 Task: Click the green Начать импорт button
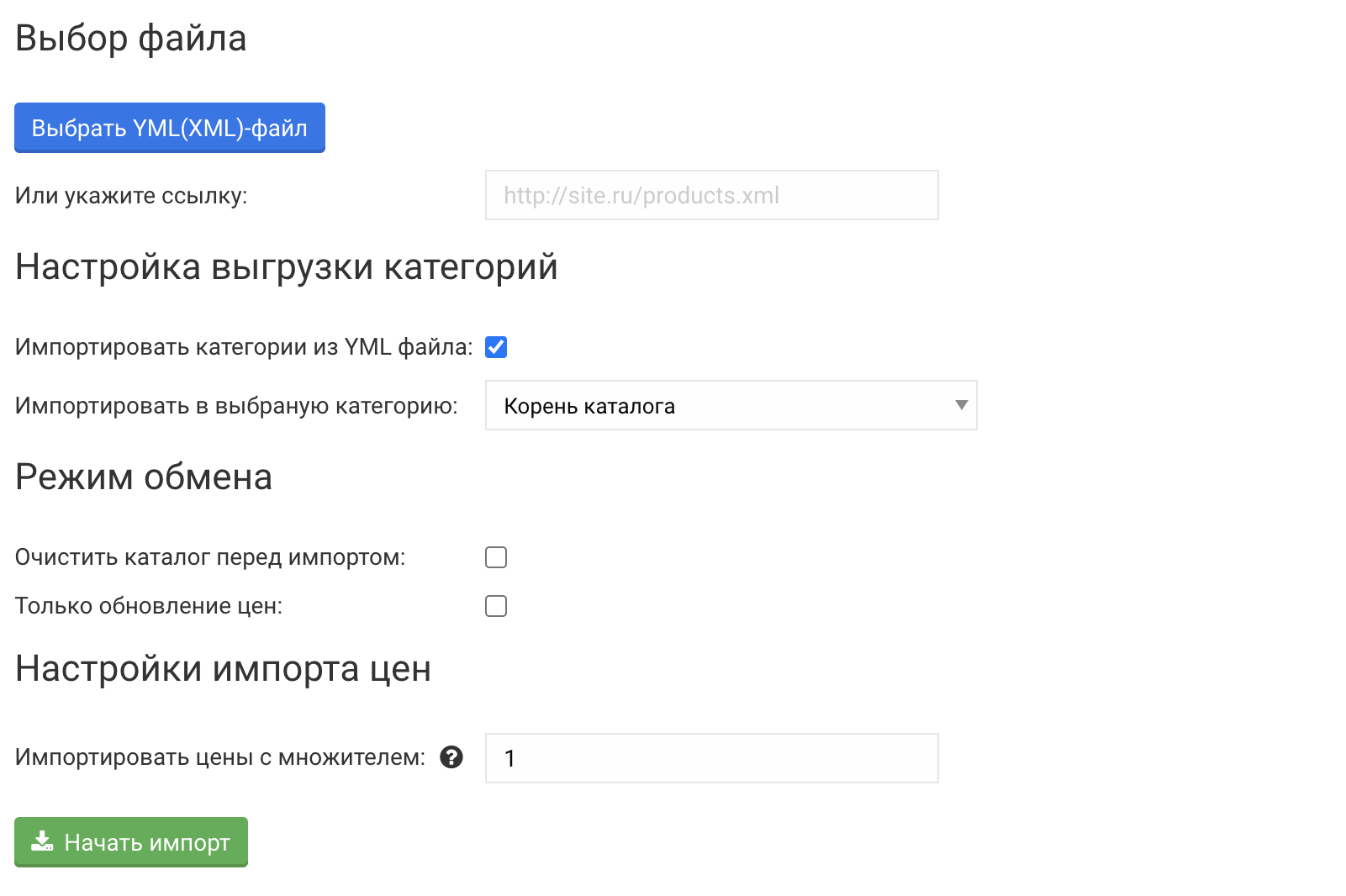(131, 842)
